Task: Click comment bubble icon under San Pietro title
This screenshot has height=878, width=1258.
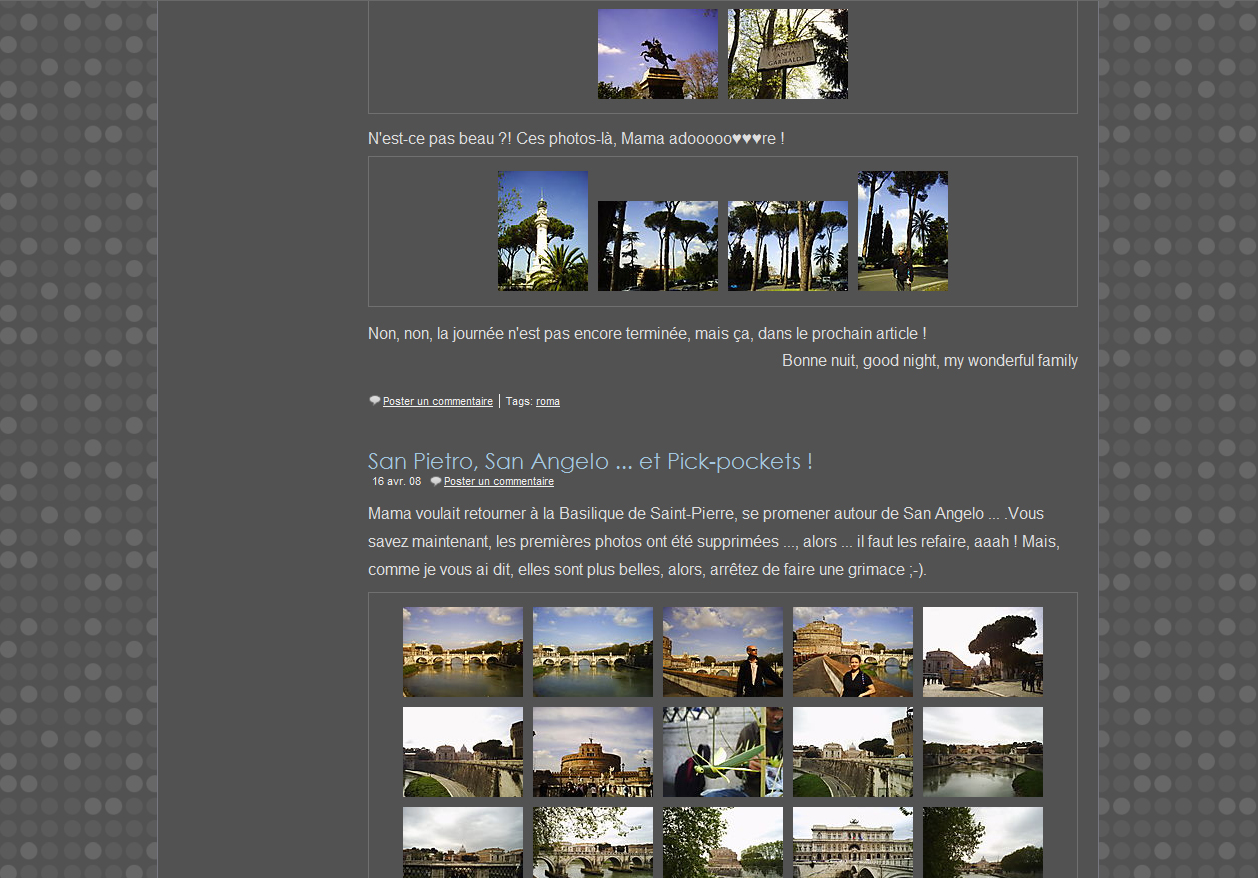Action: coord(436,481)
